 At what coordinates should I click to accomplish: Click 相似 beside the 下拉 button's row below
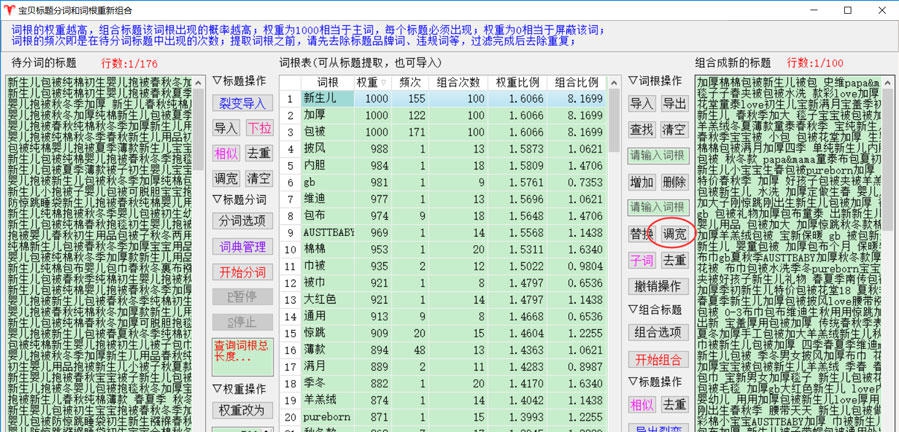(x=226, y=153)
